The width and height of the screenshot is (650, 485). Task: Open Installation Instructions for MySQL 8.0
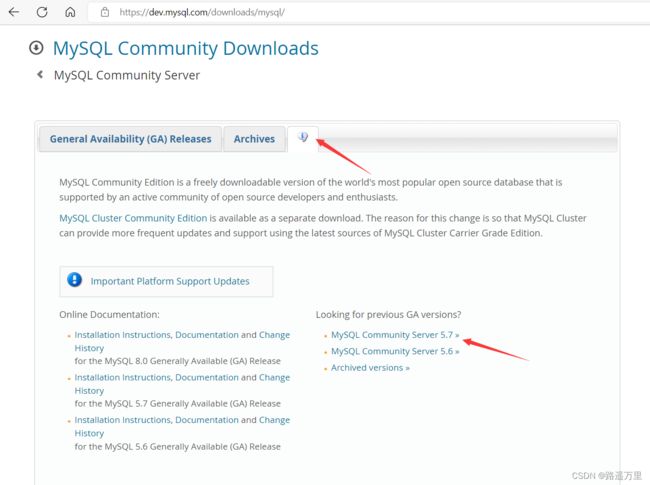click(x=123, y=335)
